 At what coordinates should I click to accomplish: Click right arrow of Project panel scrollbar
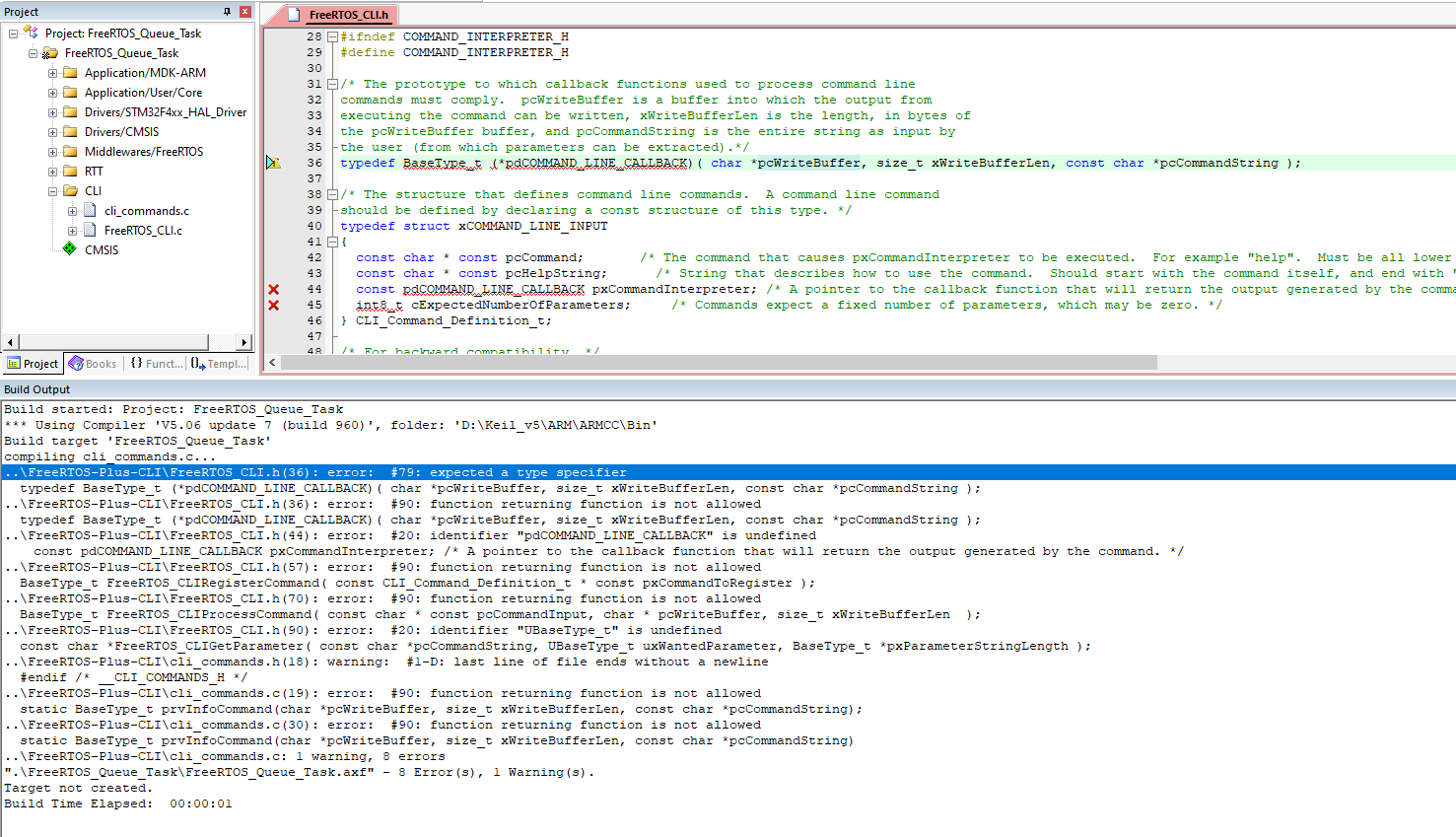243,342
